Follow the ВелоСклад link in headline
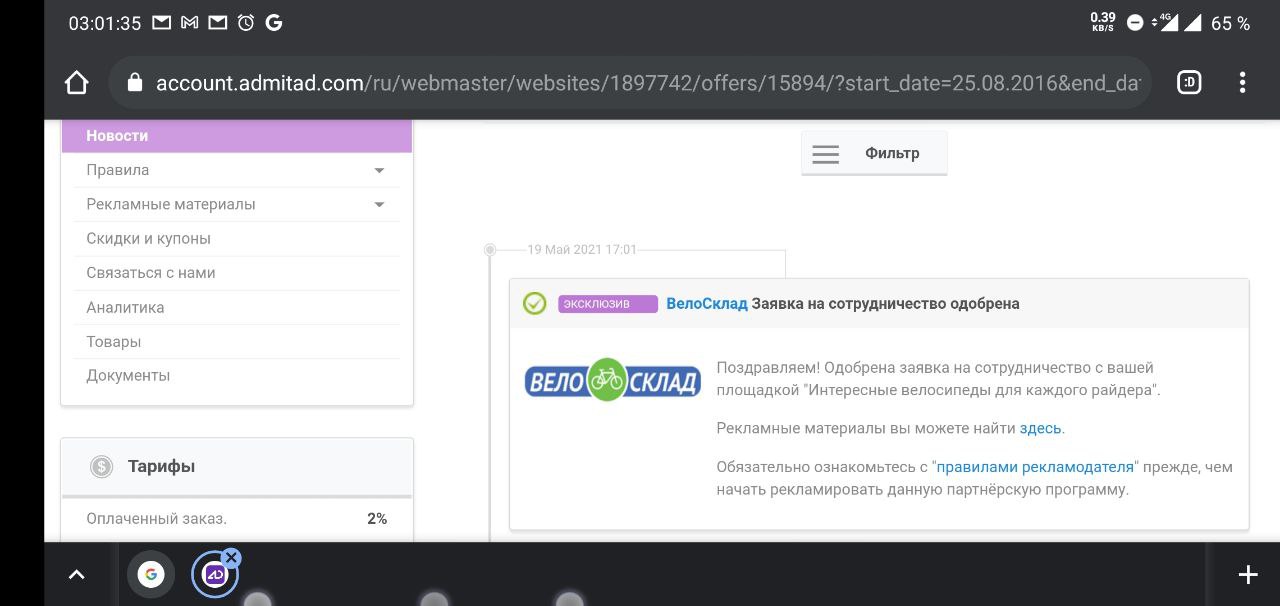Image resolution: width=1280 pixels, height=606 pixels. [707, 304]
